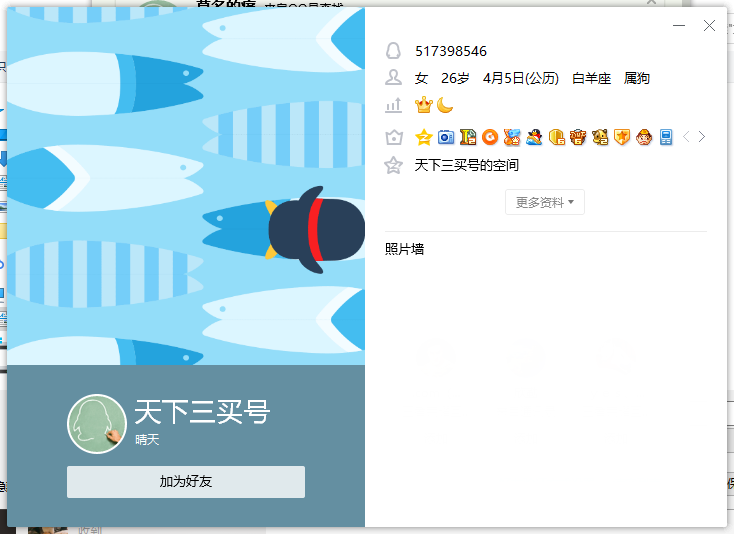734x534 pixels.
Task: Click the level bar-chart icon
Action: point(393,106)
